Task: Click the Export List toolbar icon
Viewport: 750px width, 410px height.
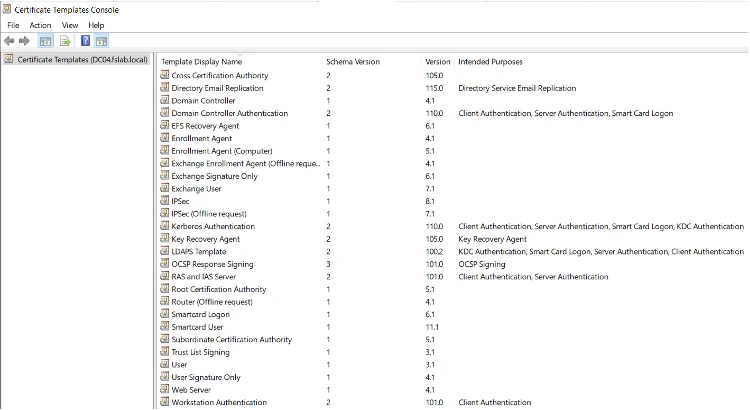Action: pos(65,41)
